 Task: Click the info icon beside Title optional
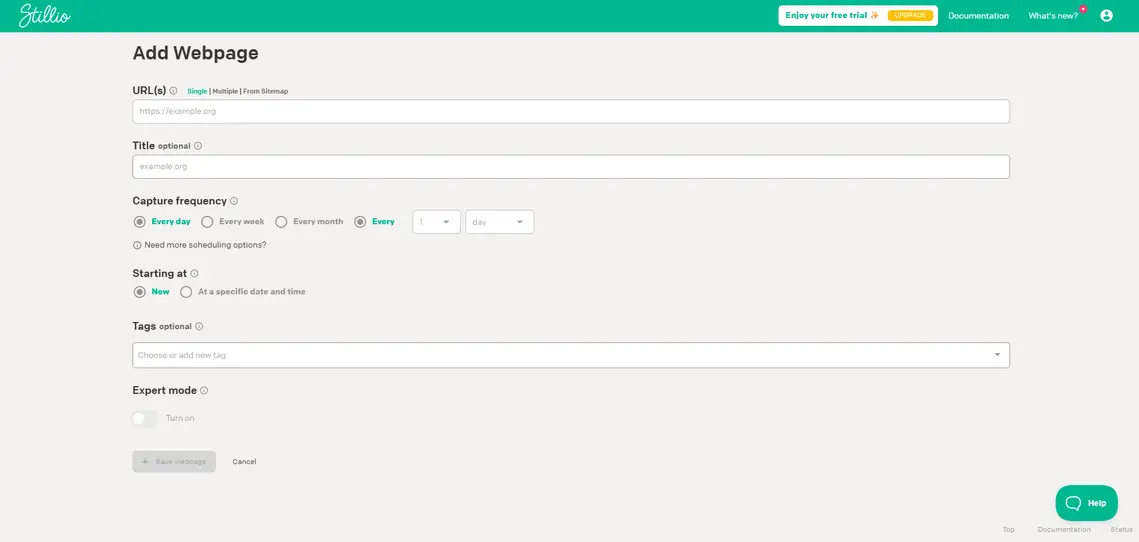pos(198,146)
